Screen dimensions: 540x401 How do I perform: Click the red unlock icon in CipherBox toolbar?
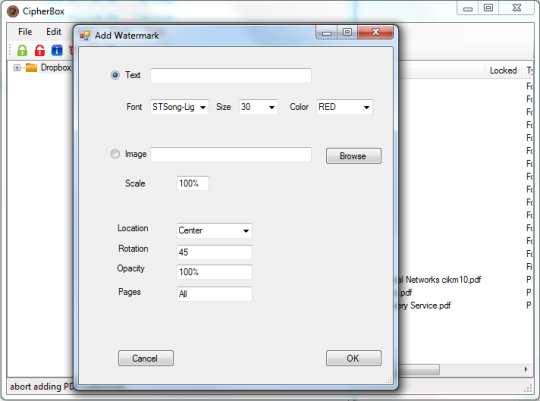coord(40,50)
